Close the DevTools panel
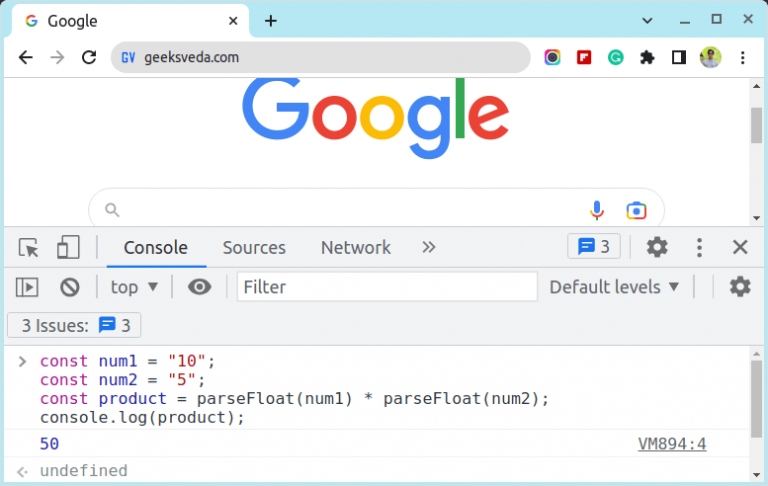Image resolution: width=768 pixels, height=486 pixels. coord(740,247)
